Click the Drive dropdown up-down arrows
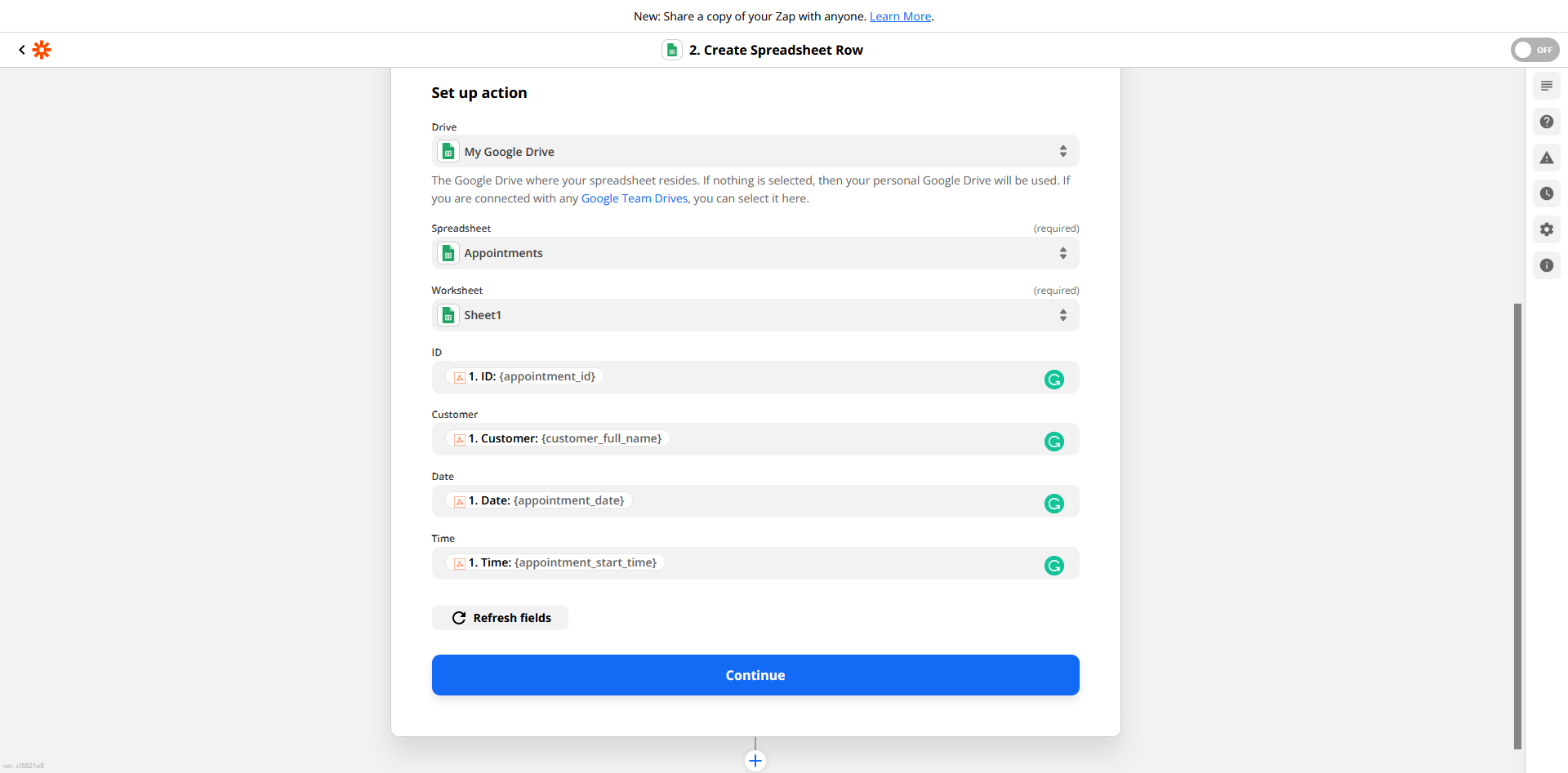The image size is (1568, 773). tap(1063, 151)
